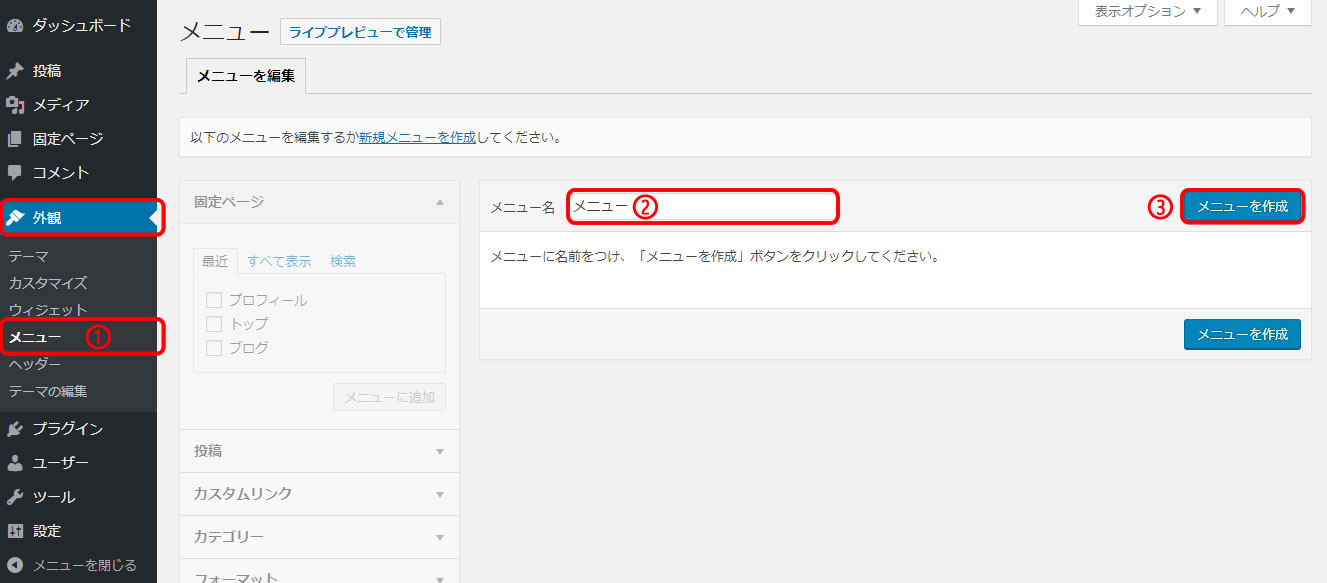Open the 表示オプション dropdown
The width and height of the screenshot is (1327, 583).
pyautogui.click(x=1147, y=11)
